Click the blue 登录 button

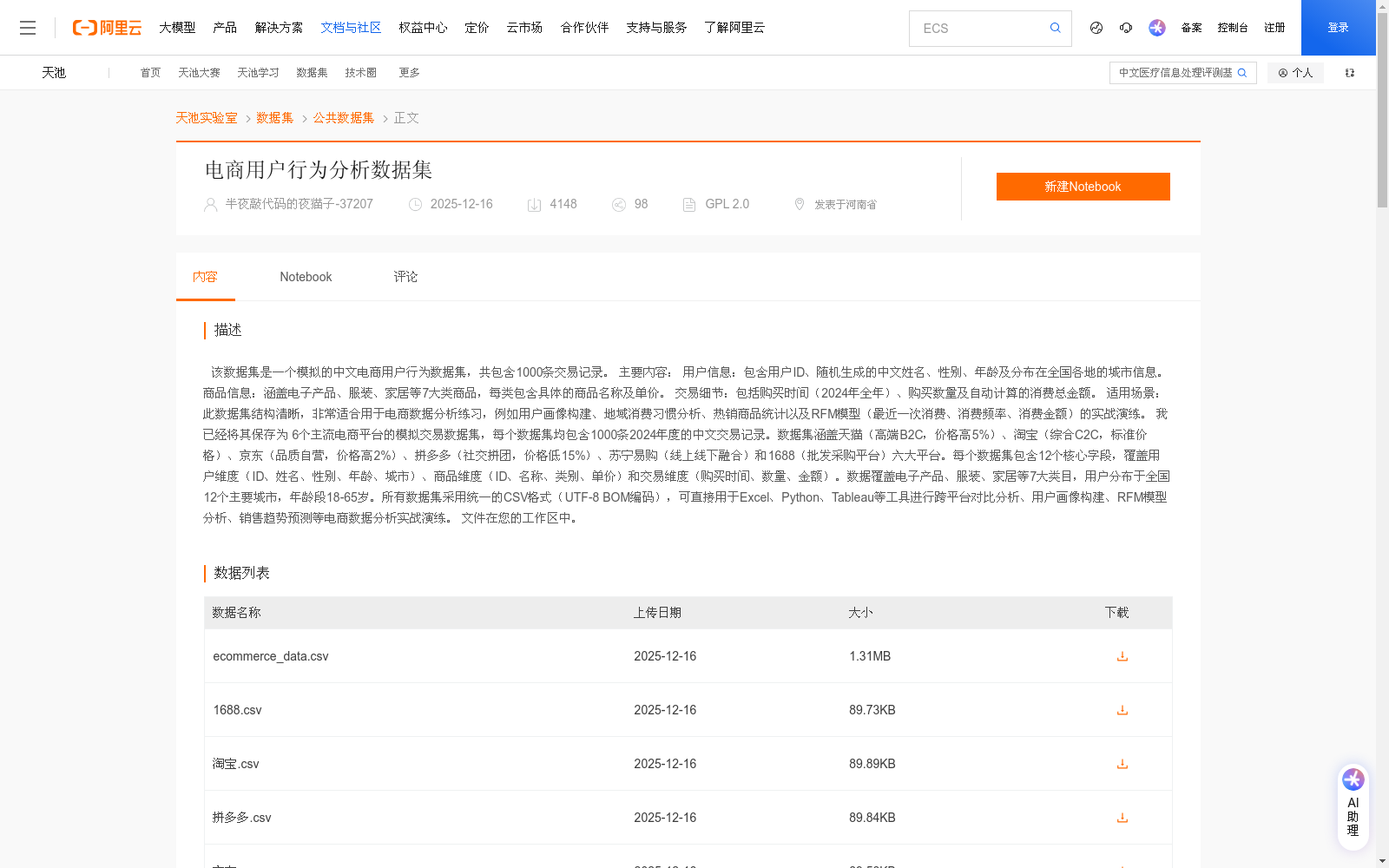1338,28
